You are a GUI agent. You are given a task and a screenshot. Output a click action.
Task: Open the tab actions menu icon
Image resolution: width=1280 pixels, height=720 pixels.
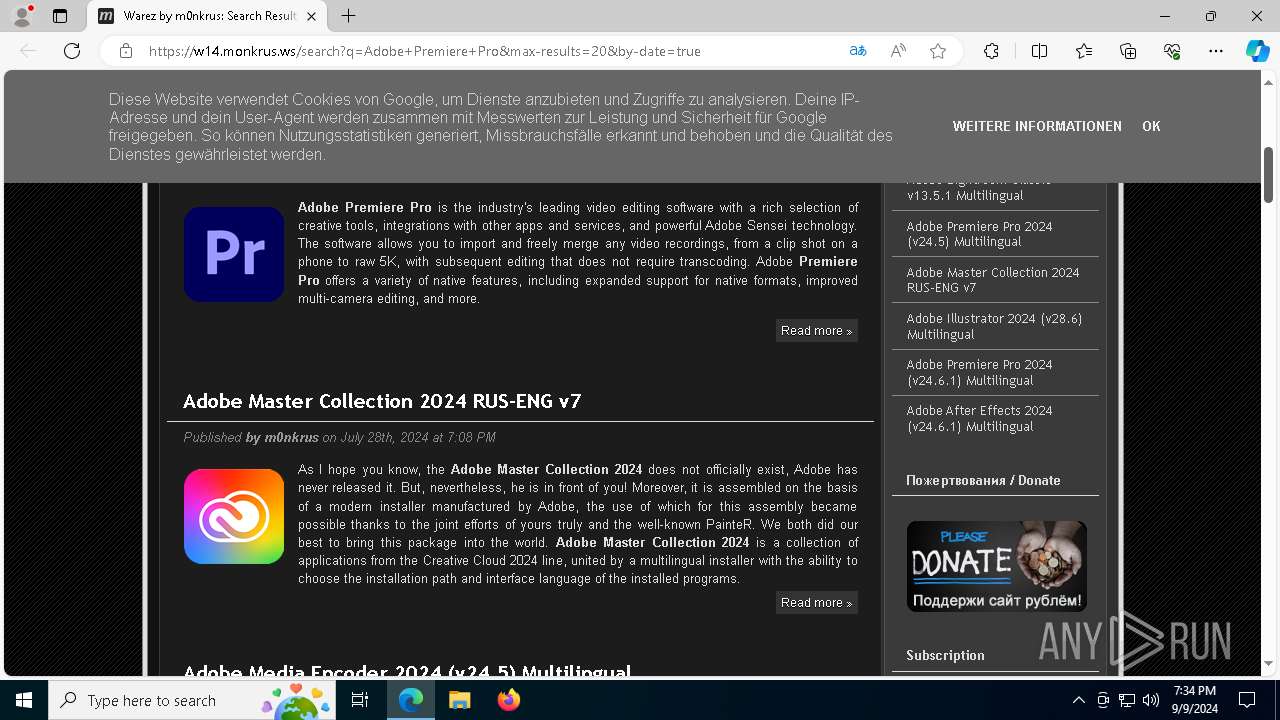coord(60,16)
